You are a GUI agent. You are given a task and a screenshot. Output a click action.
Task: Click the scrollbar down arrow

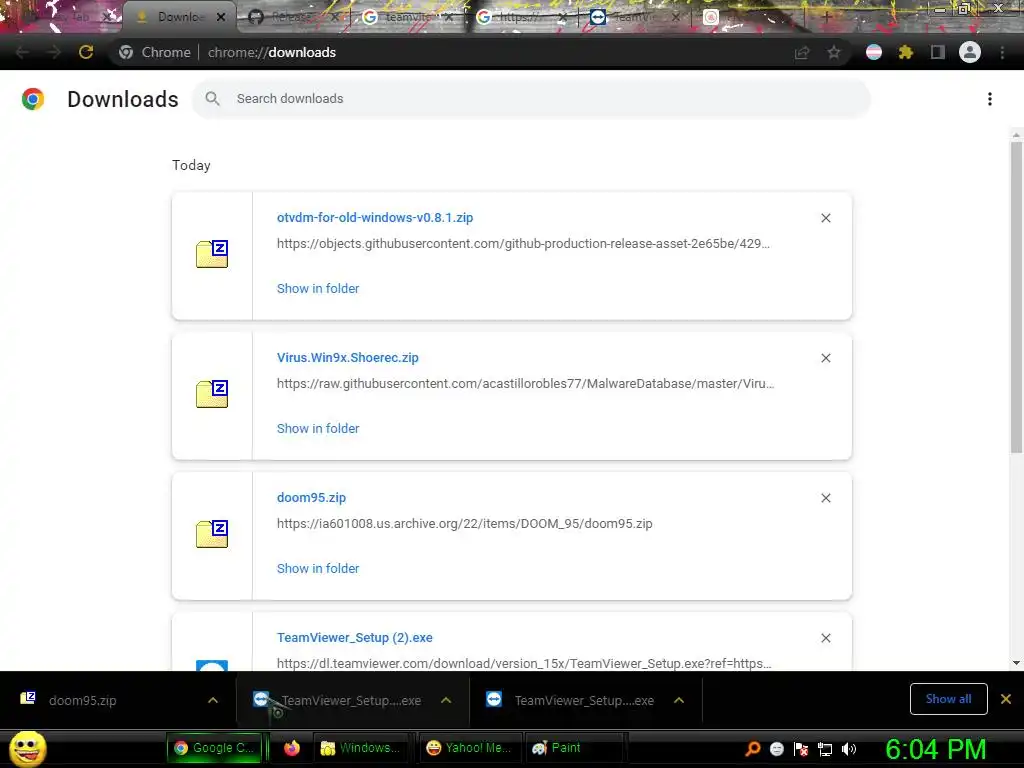1016,663
